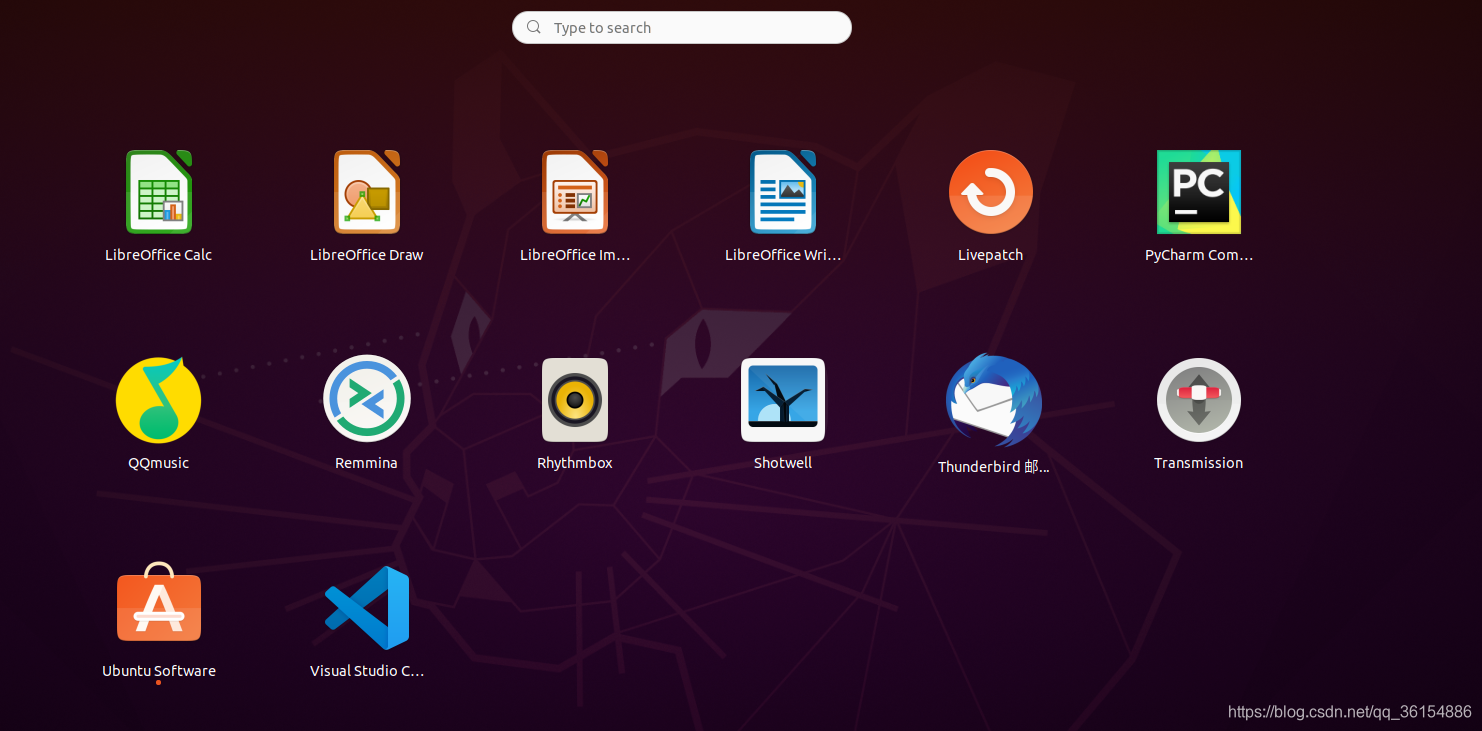Click the "LibreOffice Draw" label
1482x731 pixels.
[x=367, y=255]
